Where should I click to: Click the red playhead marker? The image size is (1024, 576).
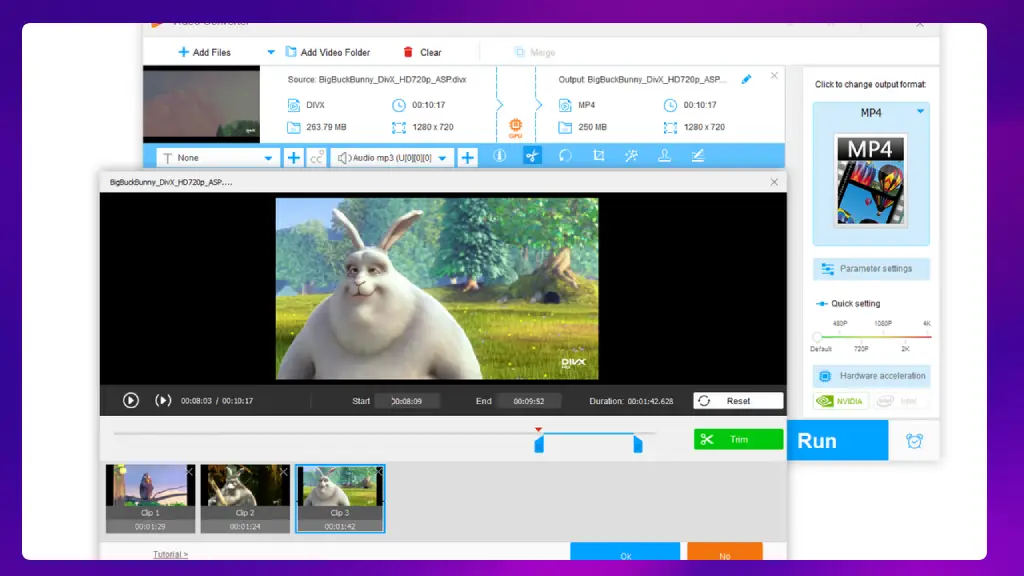click(538, 430)
